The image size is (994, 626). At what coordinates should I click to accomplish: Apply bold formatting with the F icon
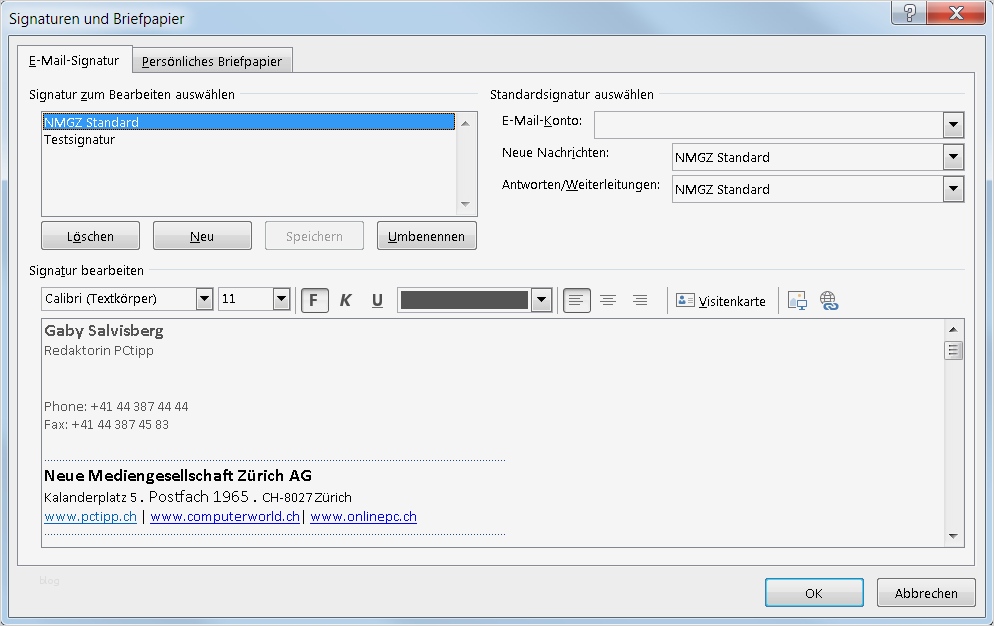tap(314, 300)
